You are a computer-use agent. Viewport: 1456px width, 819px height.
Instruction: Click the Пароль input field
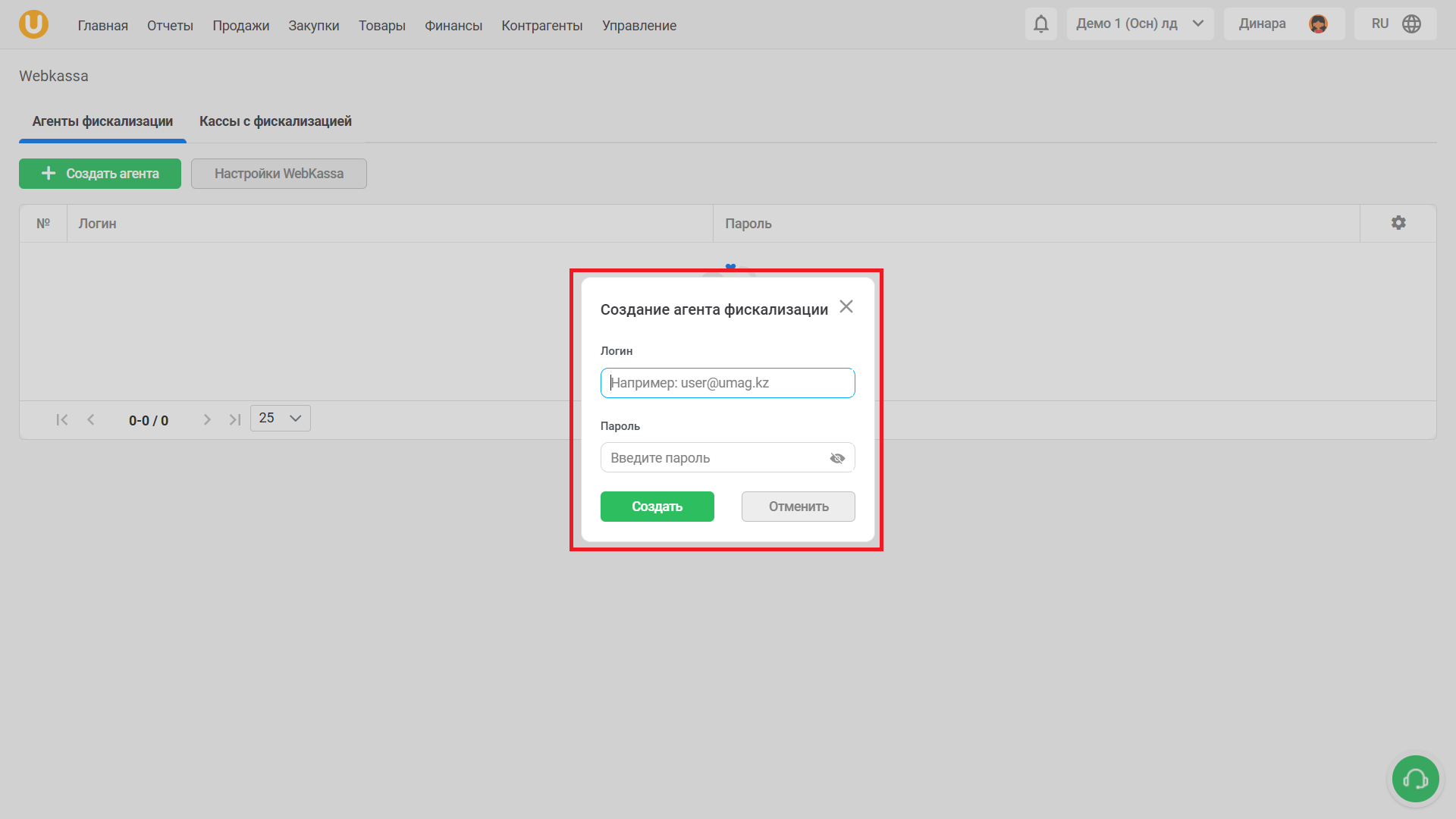pyautogui.click(x=713, y=458)
